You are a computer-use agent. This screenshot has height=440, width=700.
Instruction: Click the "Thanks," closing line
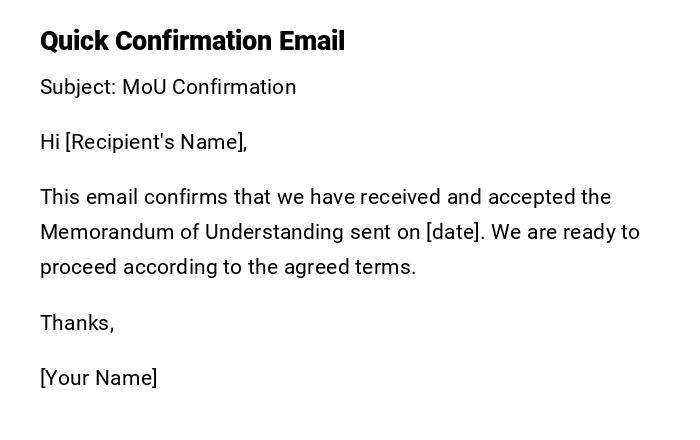[x=77, y=323]
